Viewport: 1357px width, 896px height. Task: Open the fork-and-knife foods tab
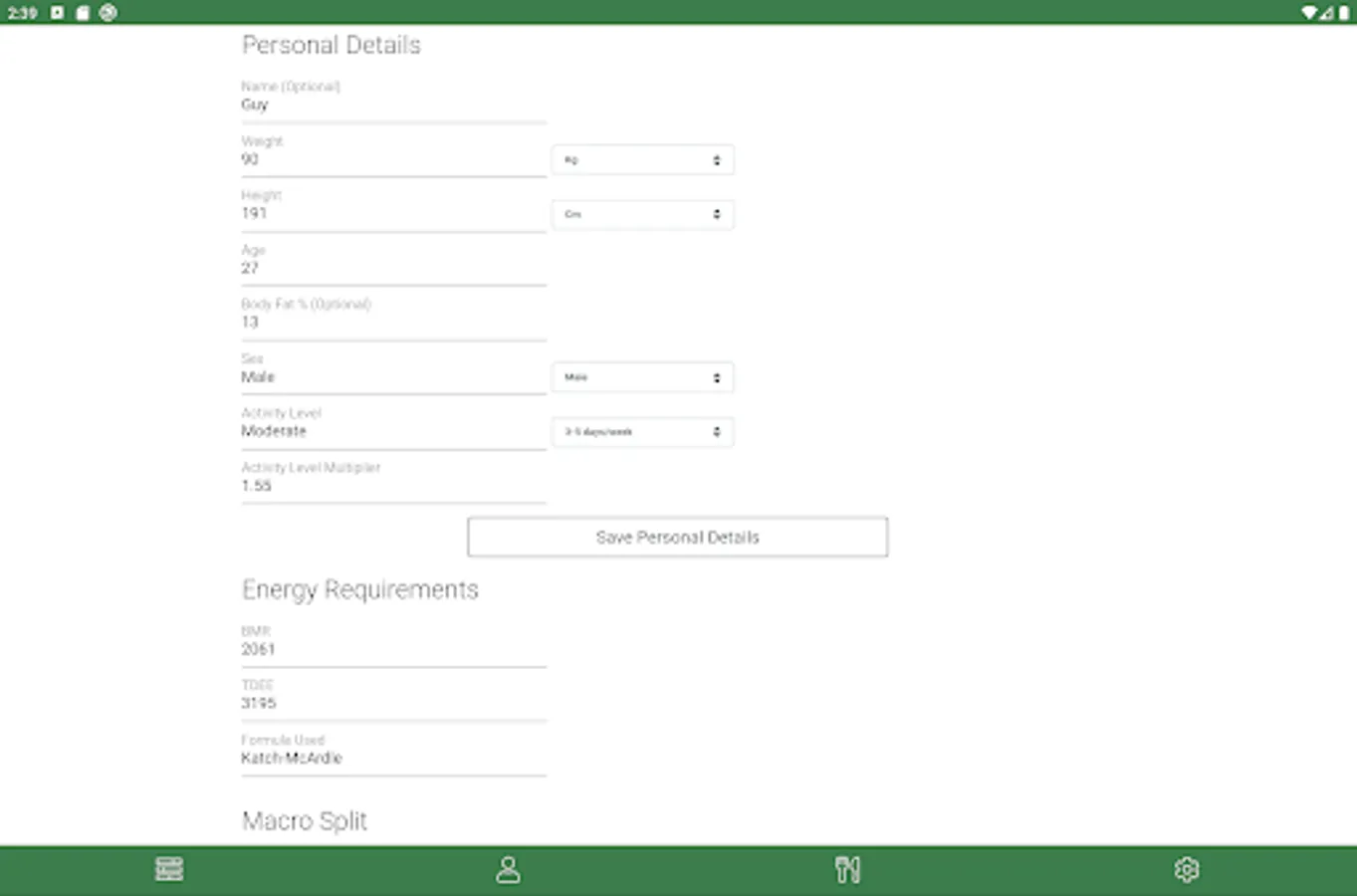(x=847, y=868)
